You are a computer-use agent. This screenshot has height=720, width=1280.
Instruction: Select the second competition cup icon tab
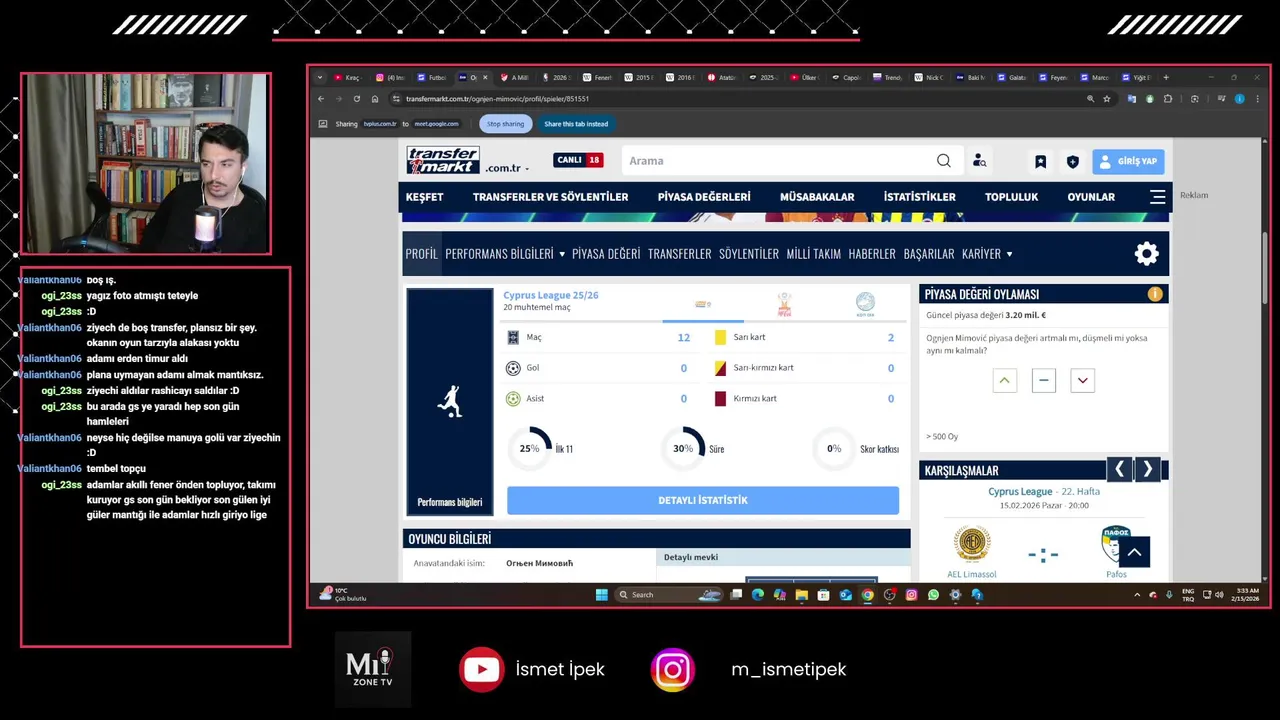[x=784, y=304]
